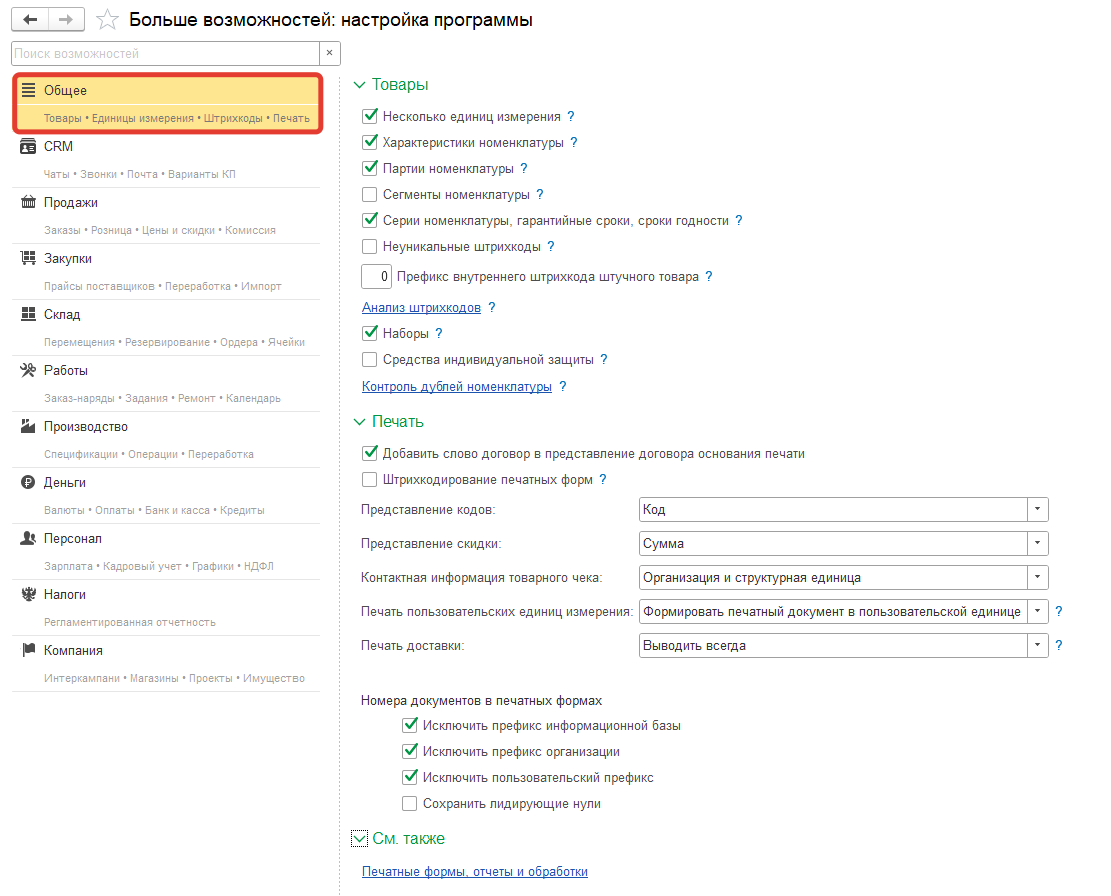
Task: Click the Поиск возможностей search field
Action: click(x=165, y=53)
